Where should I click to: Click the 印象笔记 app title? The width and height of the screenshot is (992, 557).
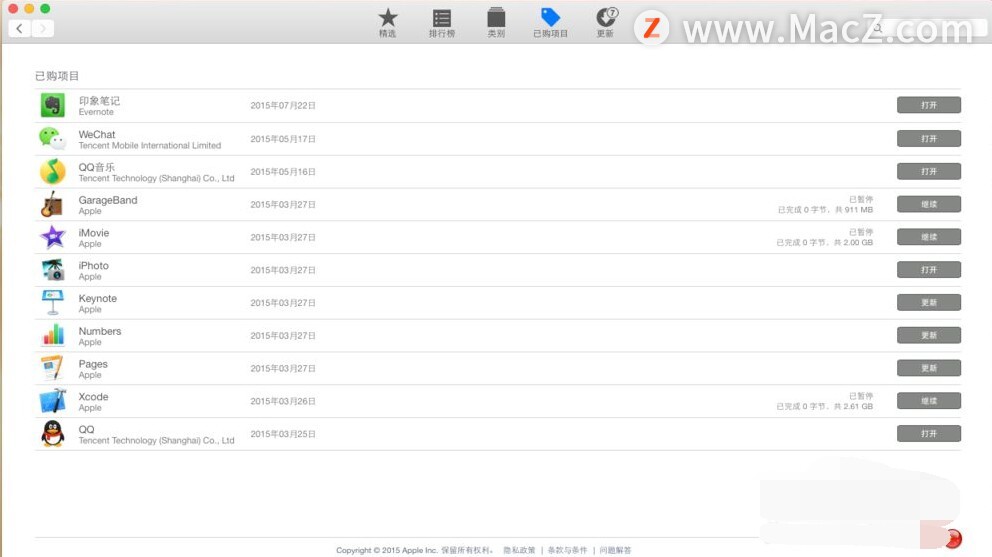pos(99,101)
